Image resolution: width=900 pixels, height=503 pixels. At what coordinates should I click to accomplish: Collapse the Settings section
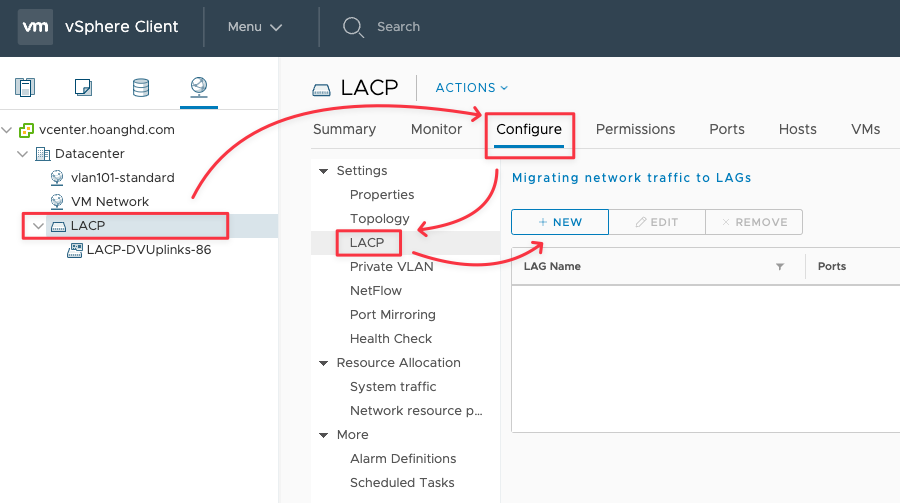(x=323, y=171)
